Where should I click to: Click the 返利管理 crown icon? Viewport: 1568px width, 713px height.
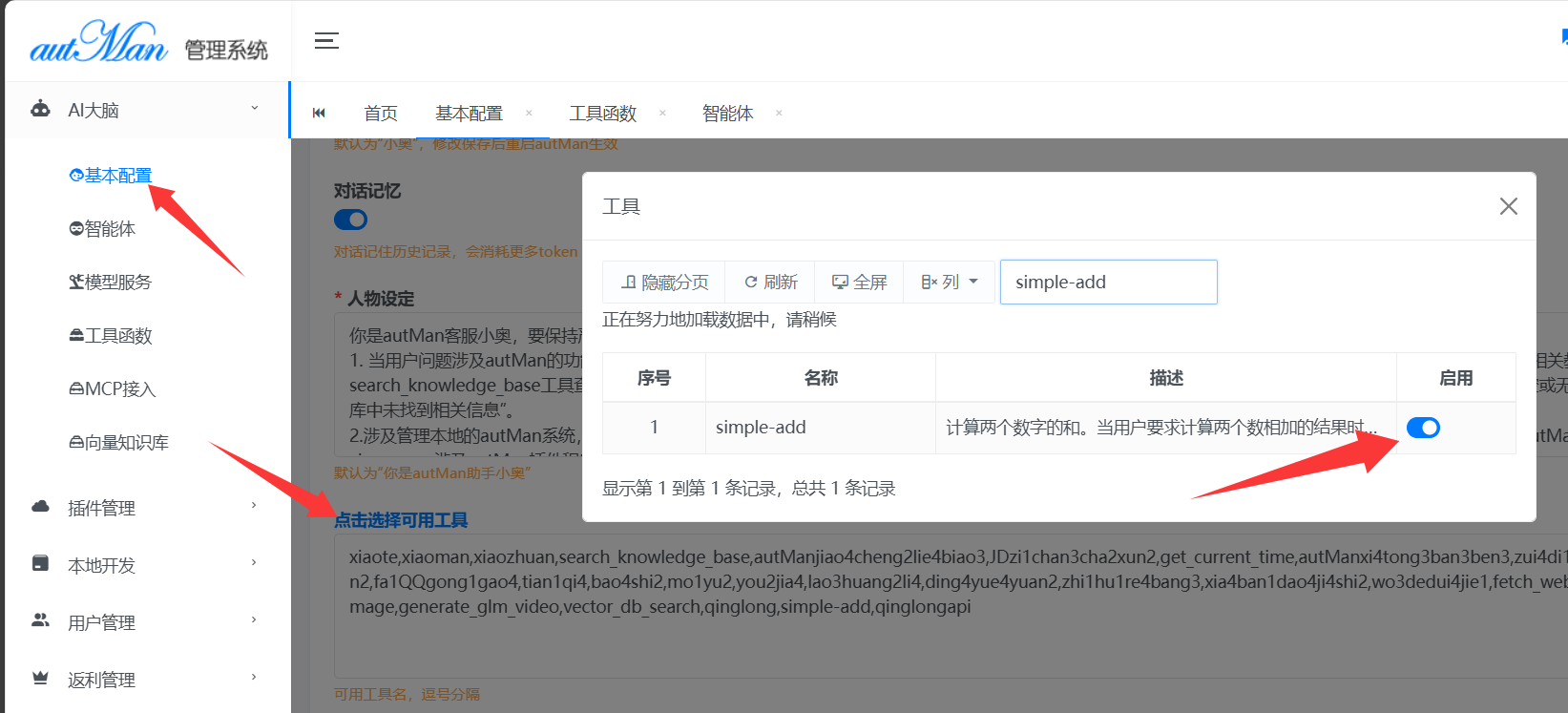(x=40, y=678)
